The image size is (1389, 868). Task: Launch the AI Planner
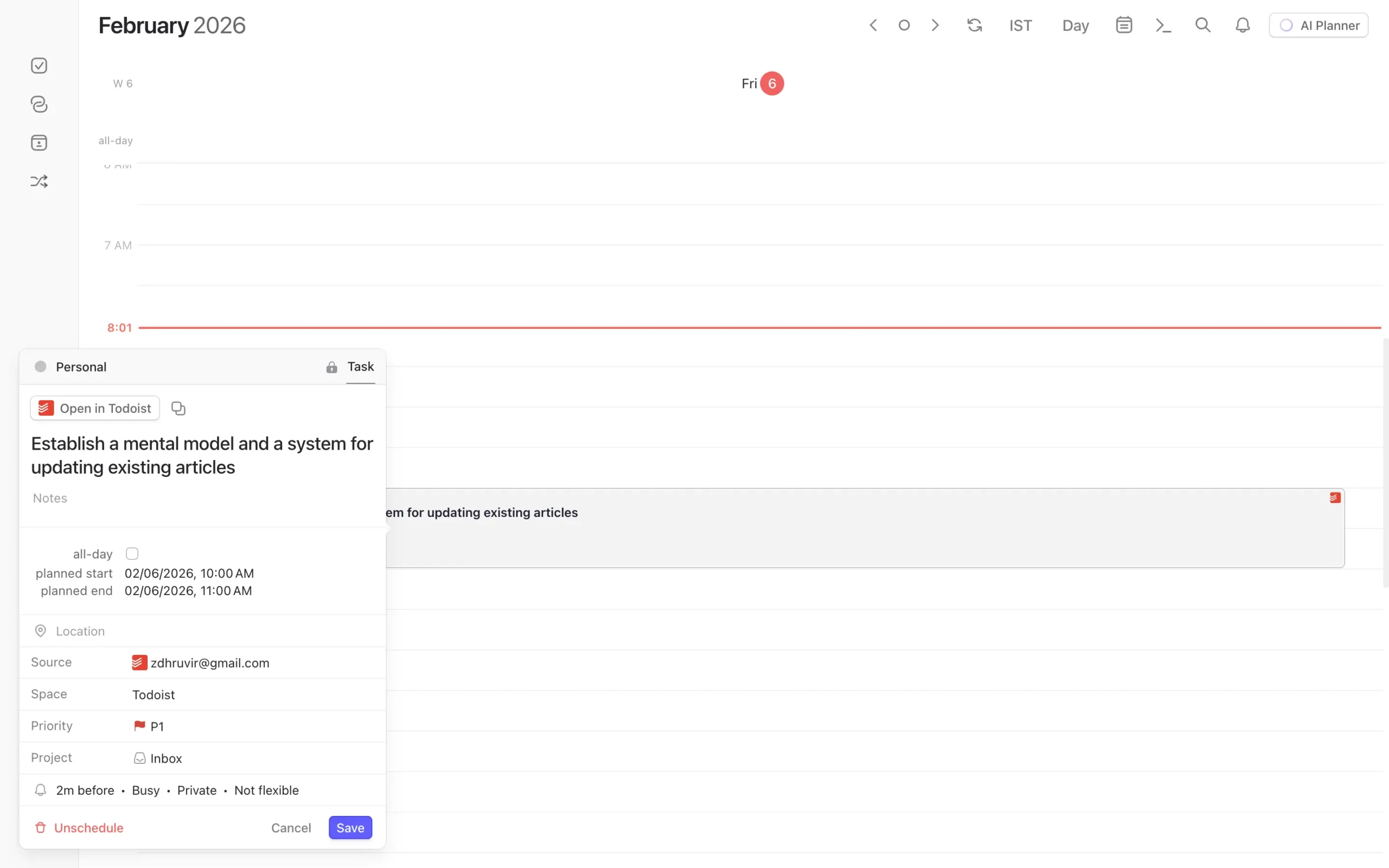point(1318,25)
